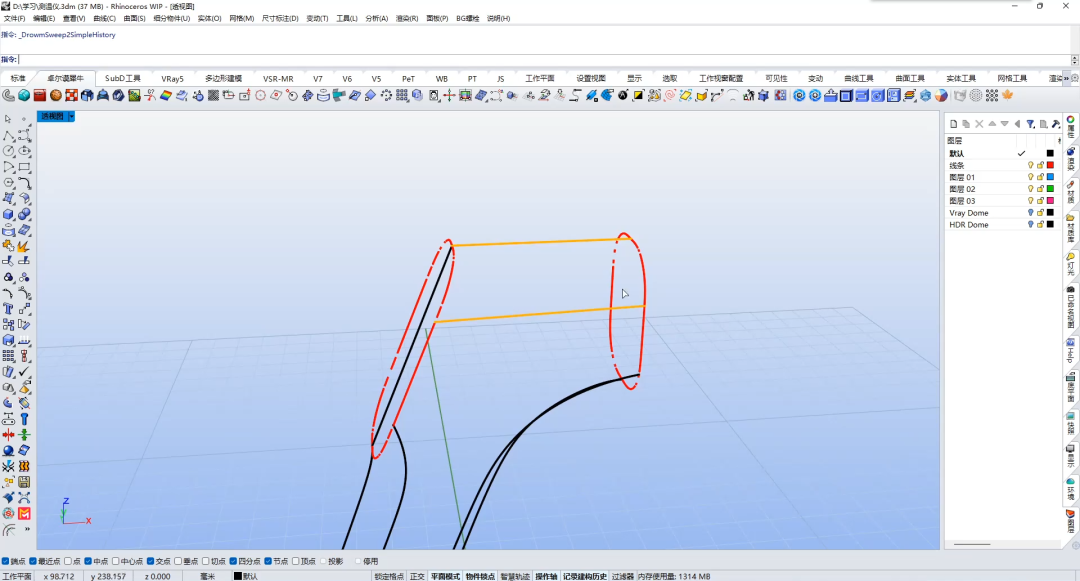Click the cyan sphere icon at toolbar start

(x=24, y=96)
